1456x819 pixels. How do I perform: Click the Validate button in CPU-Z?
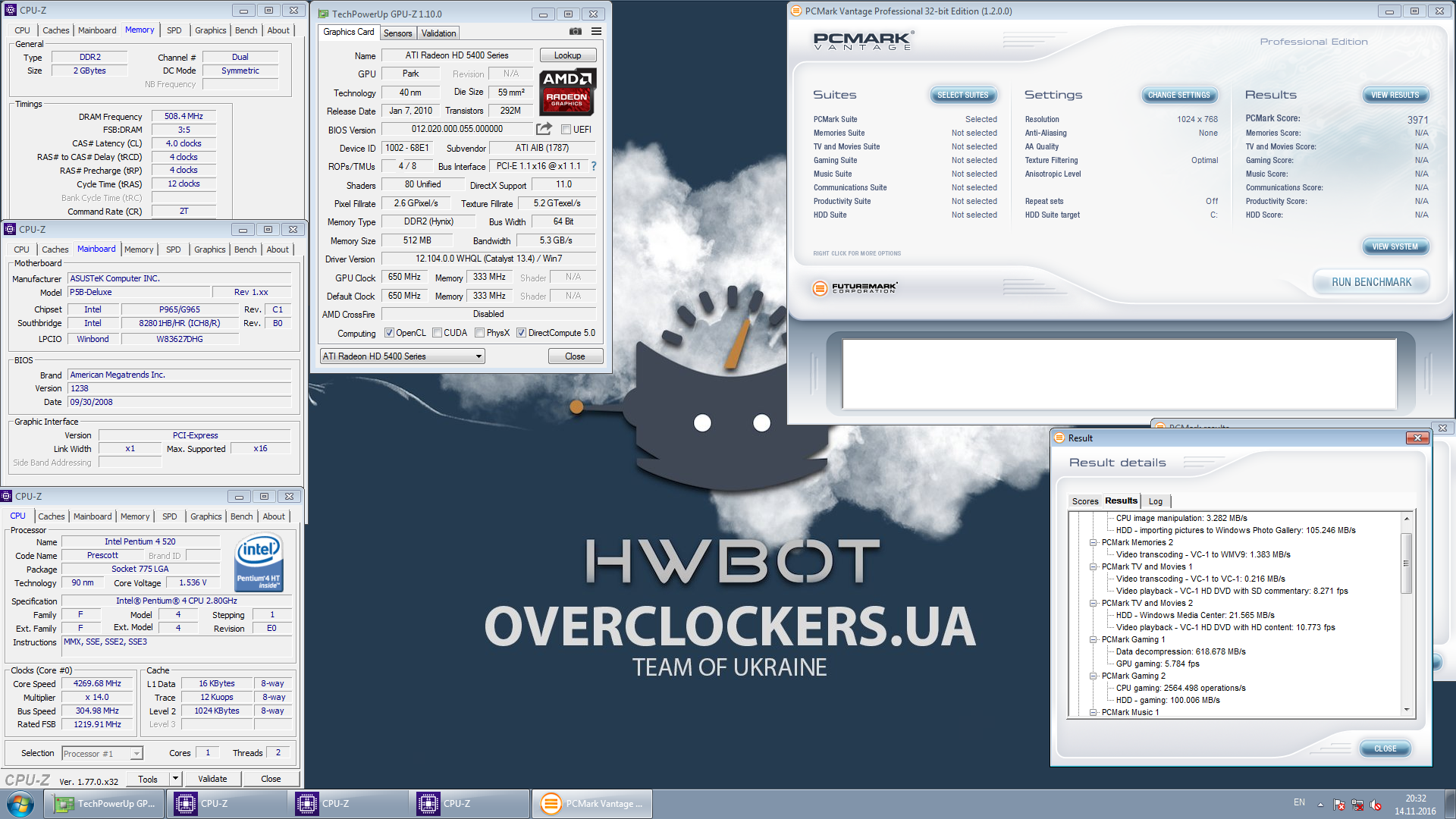pos(212,779)
